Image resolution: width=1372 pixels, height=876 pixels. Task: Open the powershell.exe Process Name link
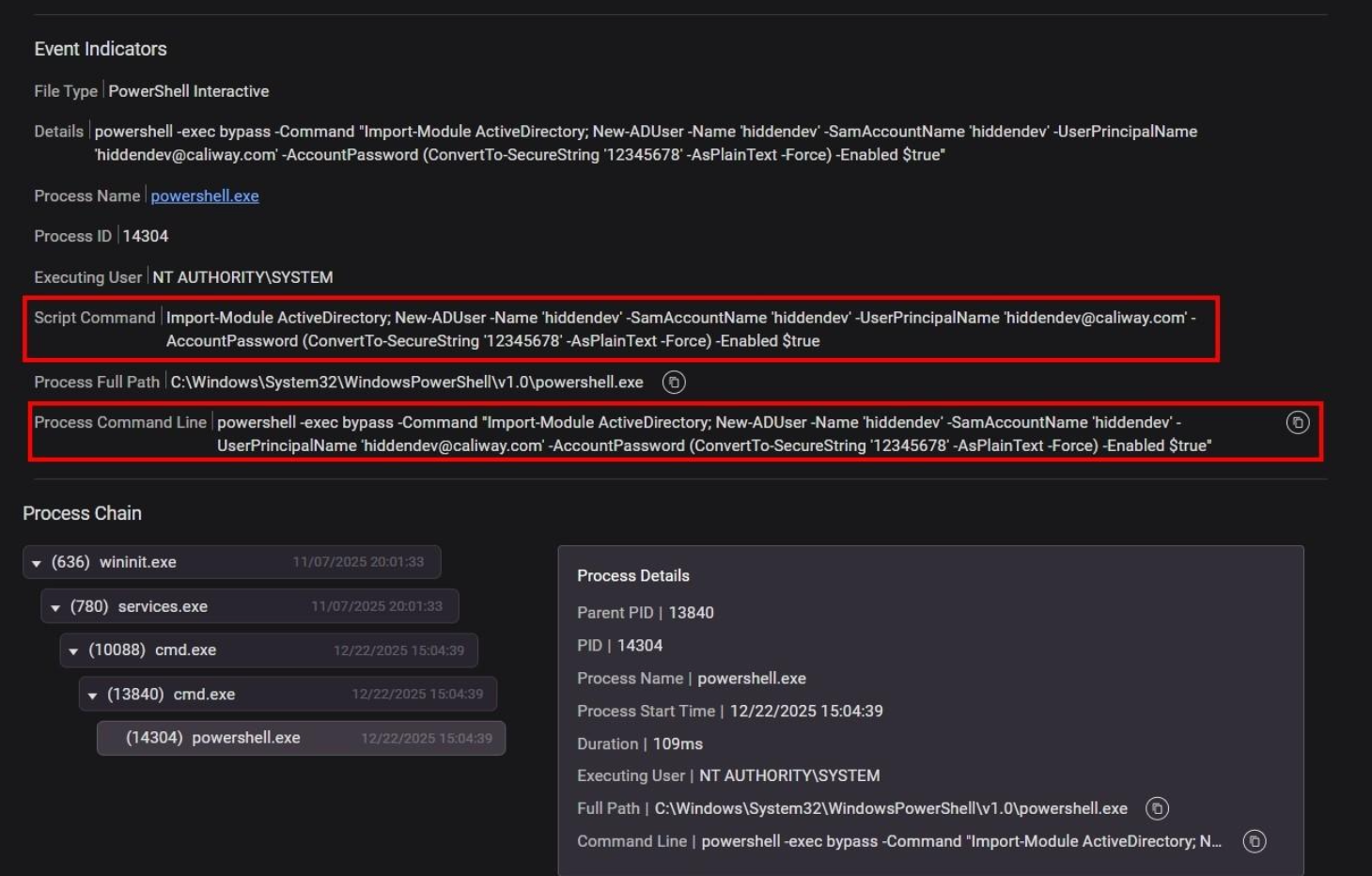click(204, 196)
